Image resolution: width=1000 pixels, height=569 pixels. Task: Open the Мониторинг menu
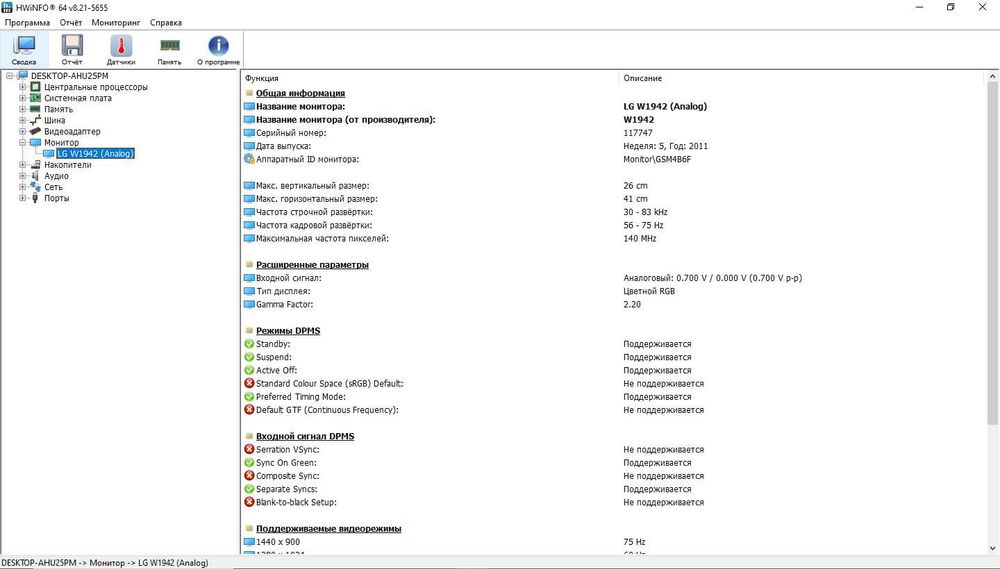[115, 22]
